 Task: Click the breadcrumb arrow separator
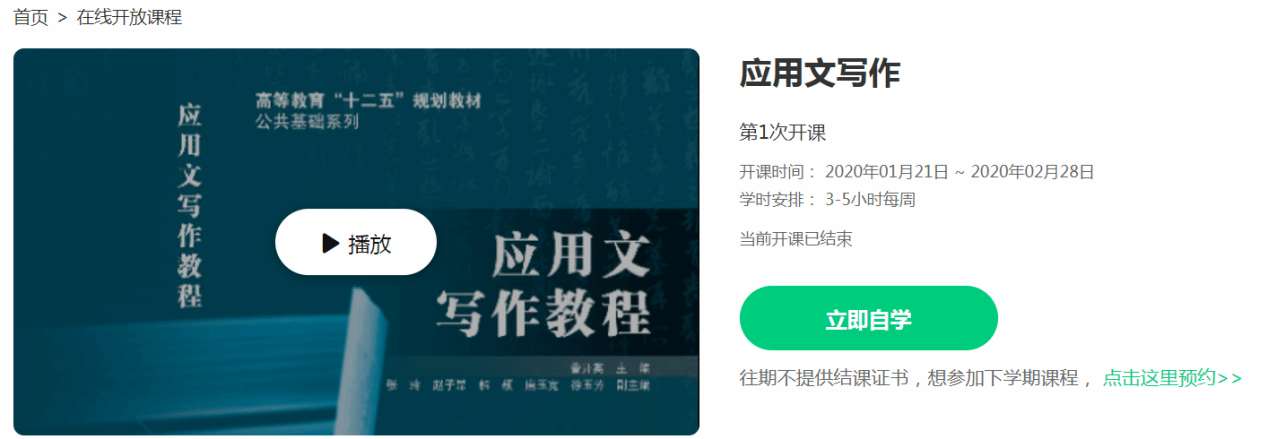62,18
